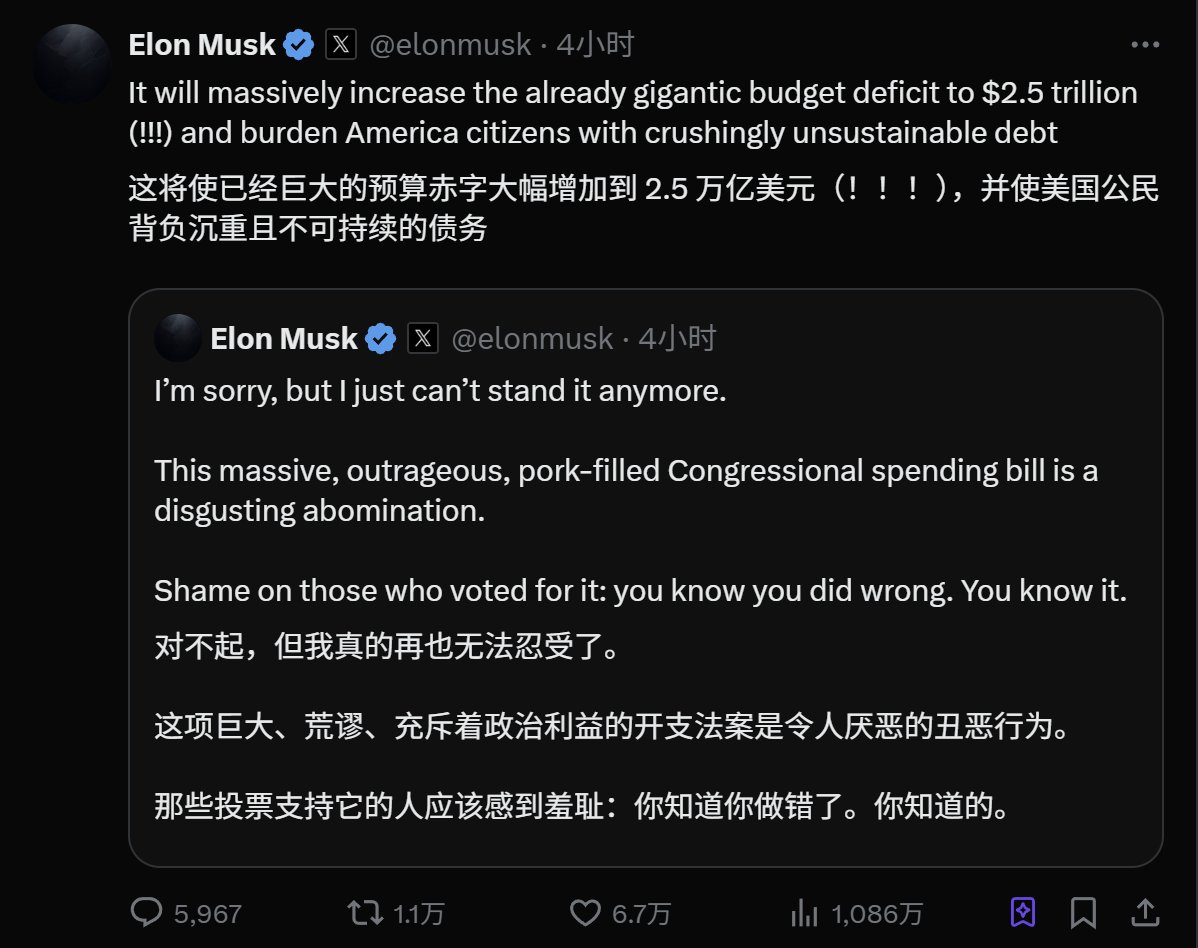Click the purple sparkle bookmark icon

coord(1023,912)
